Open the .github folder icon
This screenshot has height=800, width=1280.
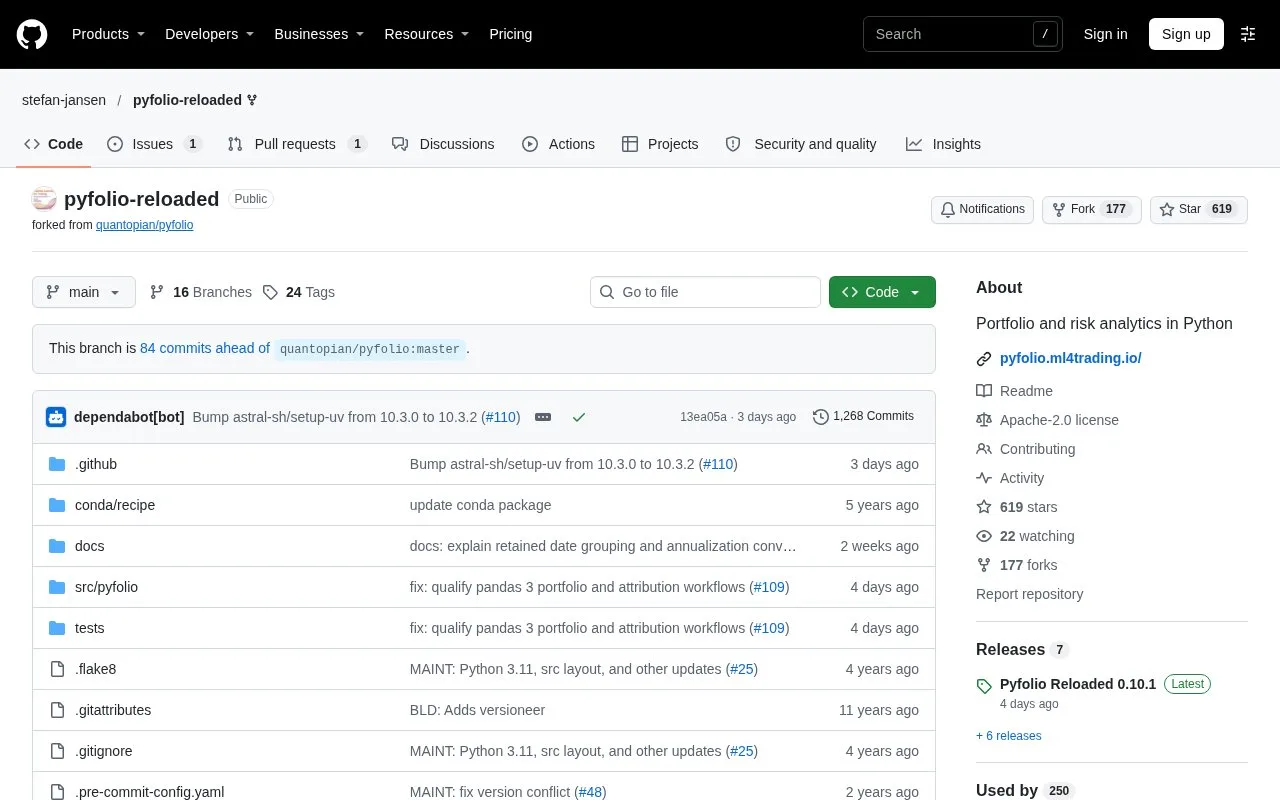click(57, 464)
